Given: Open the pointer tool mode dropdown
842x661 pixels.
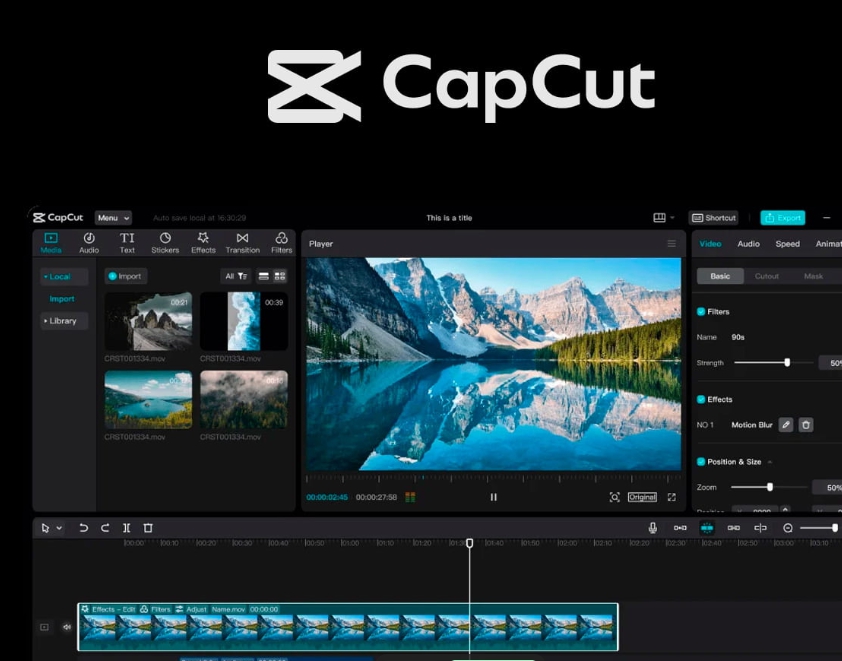Looking at the screenshot, I should click(x=59, y=528).
